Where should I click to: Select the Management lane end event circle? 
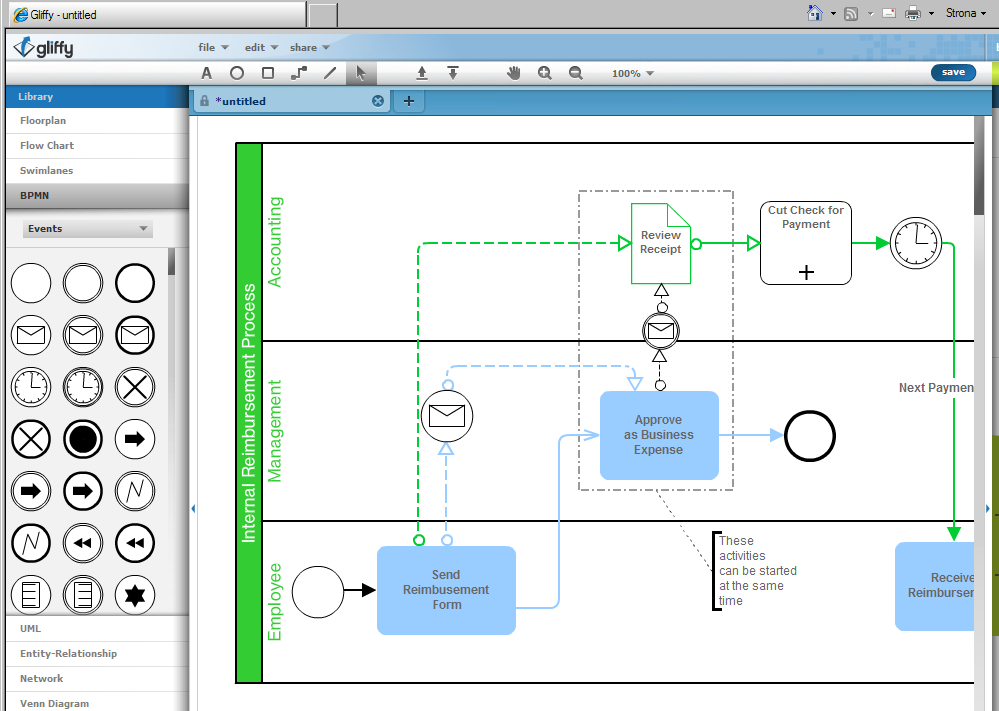point(810,436)
